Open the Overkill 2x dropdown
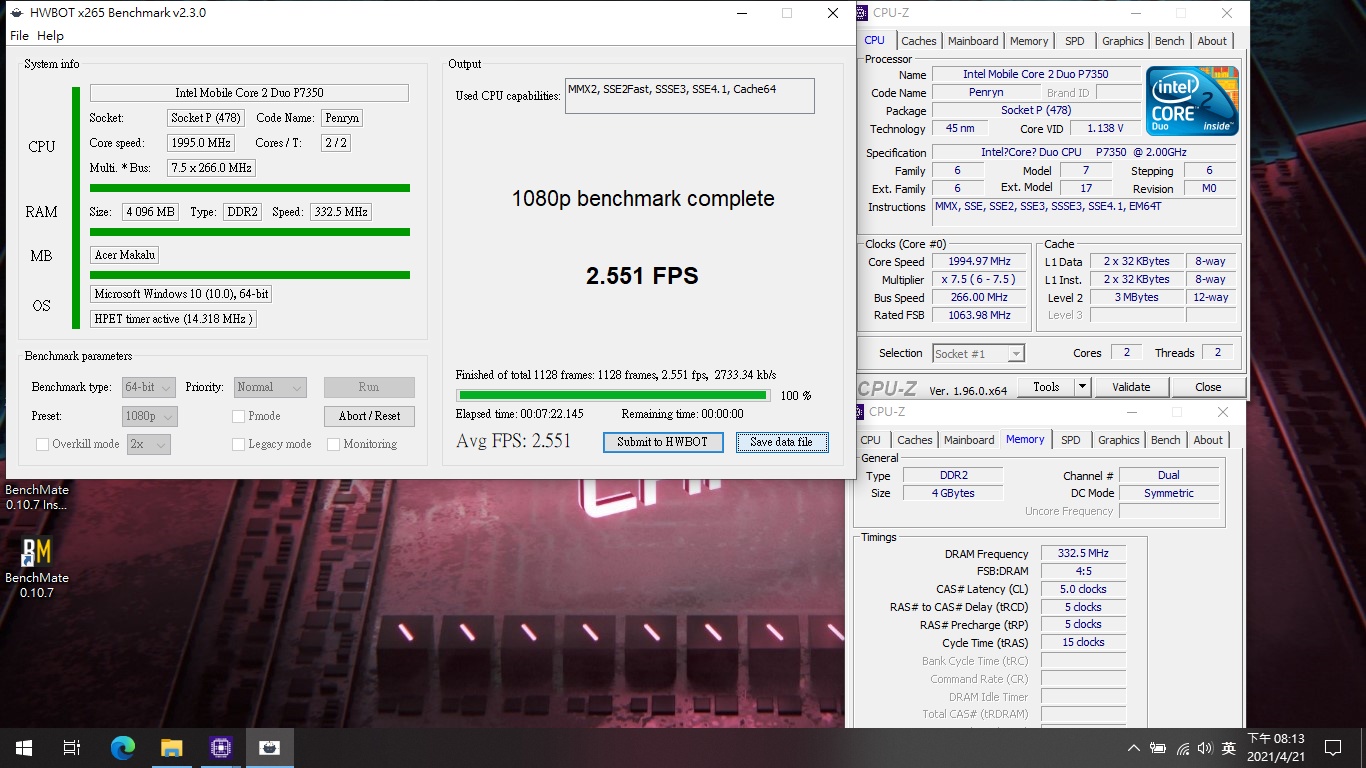The width and height of the screenshot is (1366, 768). [148, 444]
